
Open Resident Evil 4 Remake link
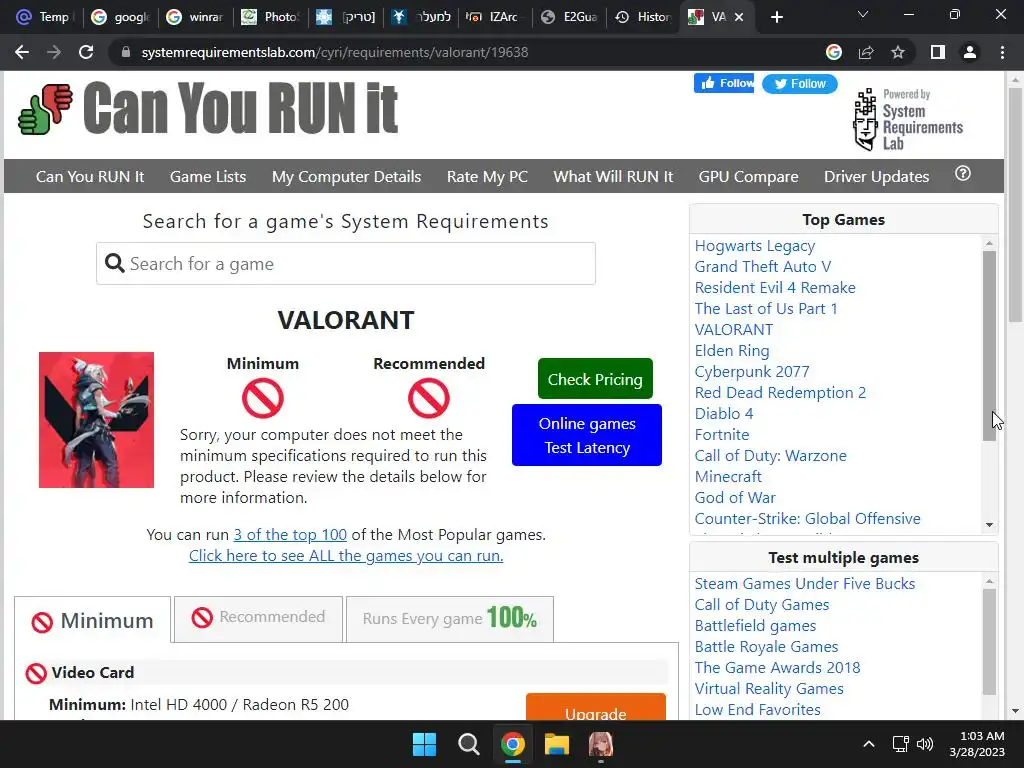pyautogui.click(x=775, y=287)
